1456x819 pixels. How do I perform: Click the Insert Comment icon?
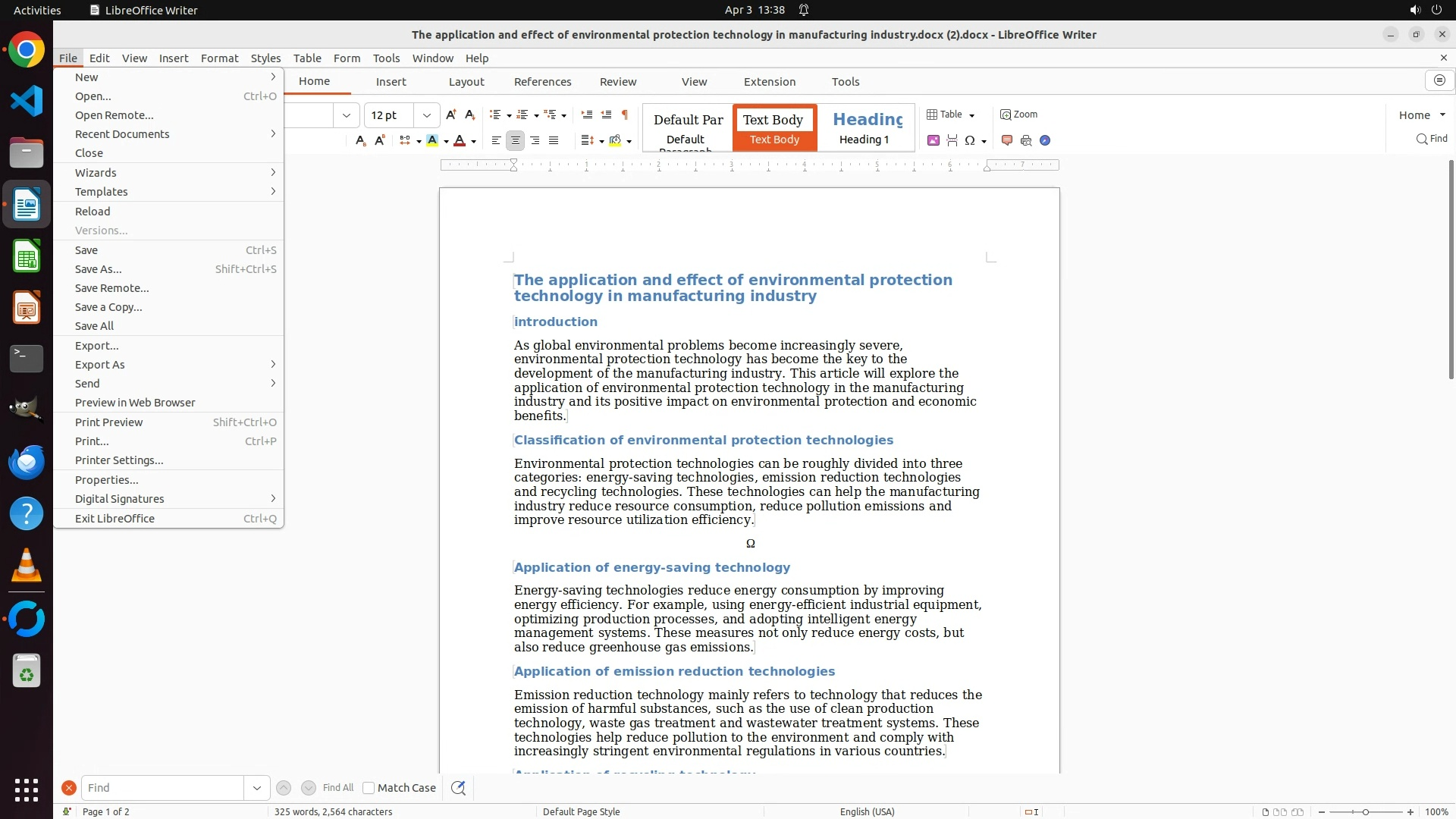click(1007, 140)
